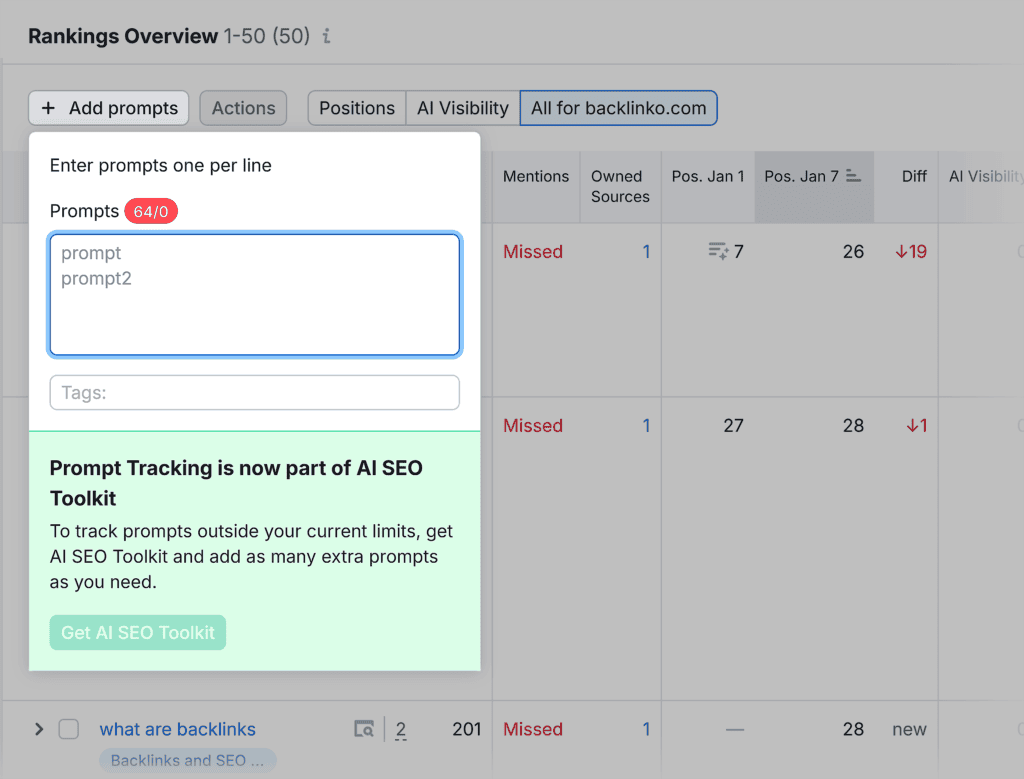Click the red ↓19 diff arrow indicator
The width and height of the screenshot is (1024, 779).
point(909,251)
